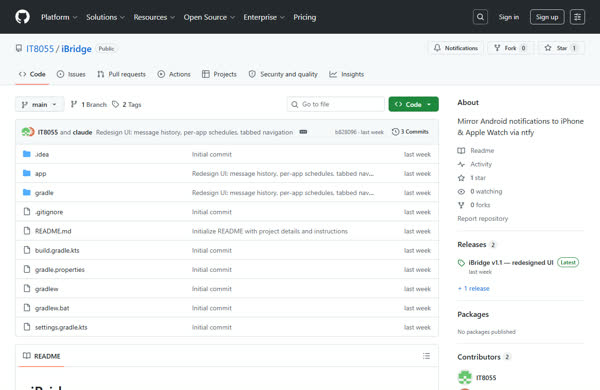Image resolution: width=600 pixels, height=390 pixels.
Task: Click the Initialize README commit message
Action: [270, 231]
